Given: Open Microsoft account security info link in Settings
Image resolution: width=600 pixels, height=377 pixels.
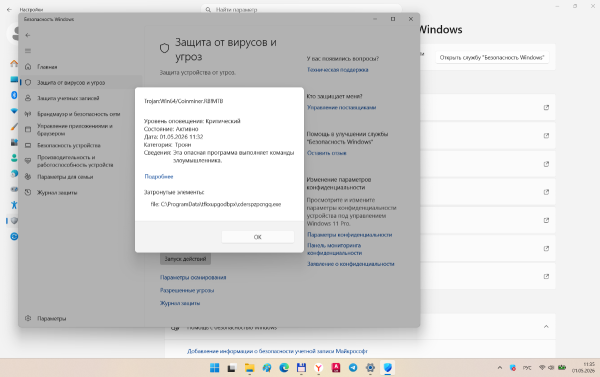Looking at the screenshot, I should [x=277, y=351].
